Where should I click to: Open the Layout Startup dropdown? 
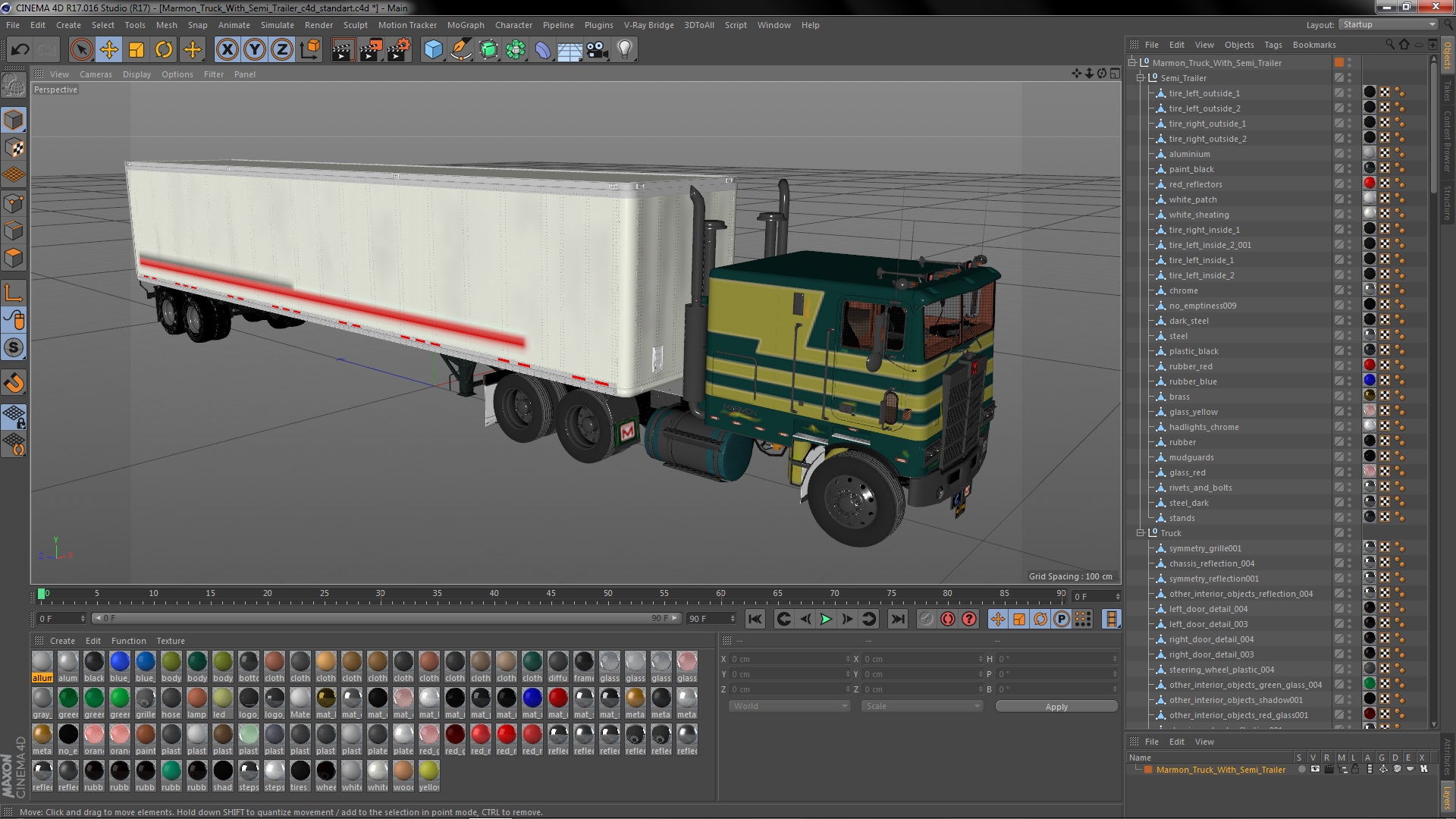[x=1389, y=24]
